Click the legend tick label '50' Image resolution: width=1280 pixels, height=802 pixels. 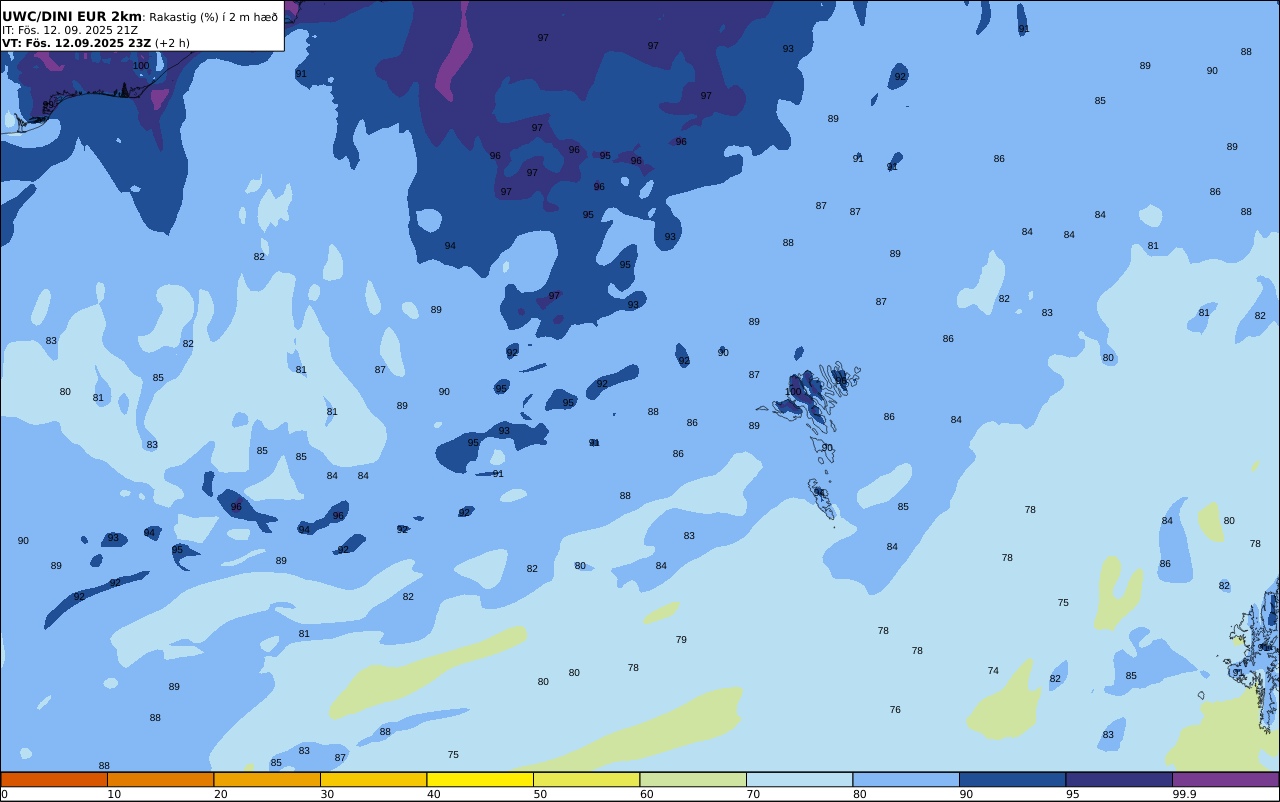540,794
